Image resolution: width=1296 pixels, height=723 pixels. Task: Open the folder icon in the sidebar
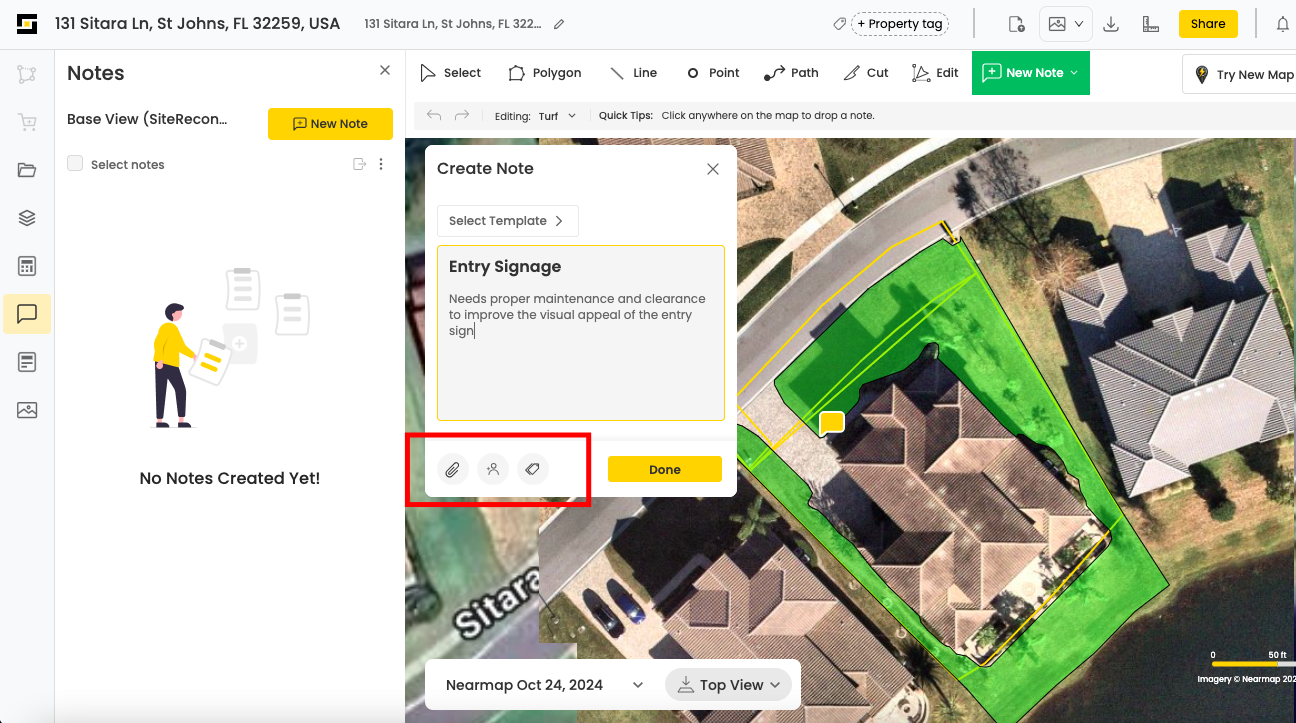tap(27, 170)
